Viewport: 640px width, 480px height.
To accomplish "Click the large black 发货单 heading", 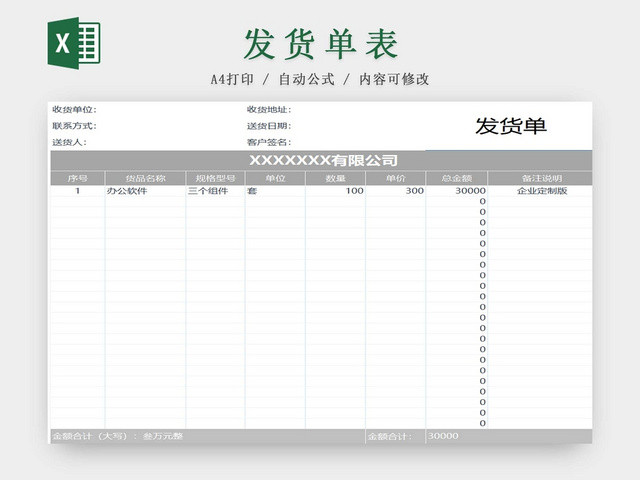I will [511, 126].
